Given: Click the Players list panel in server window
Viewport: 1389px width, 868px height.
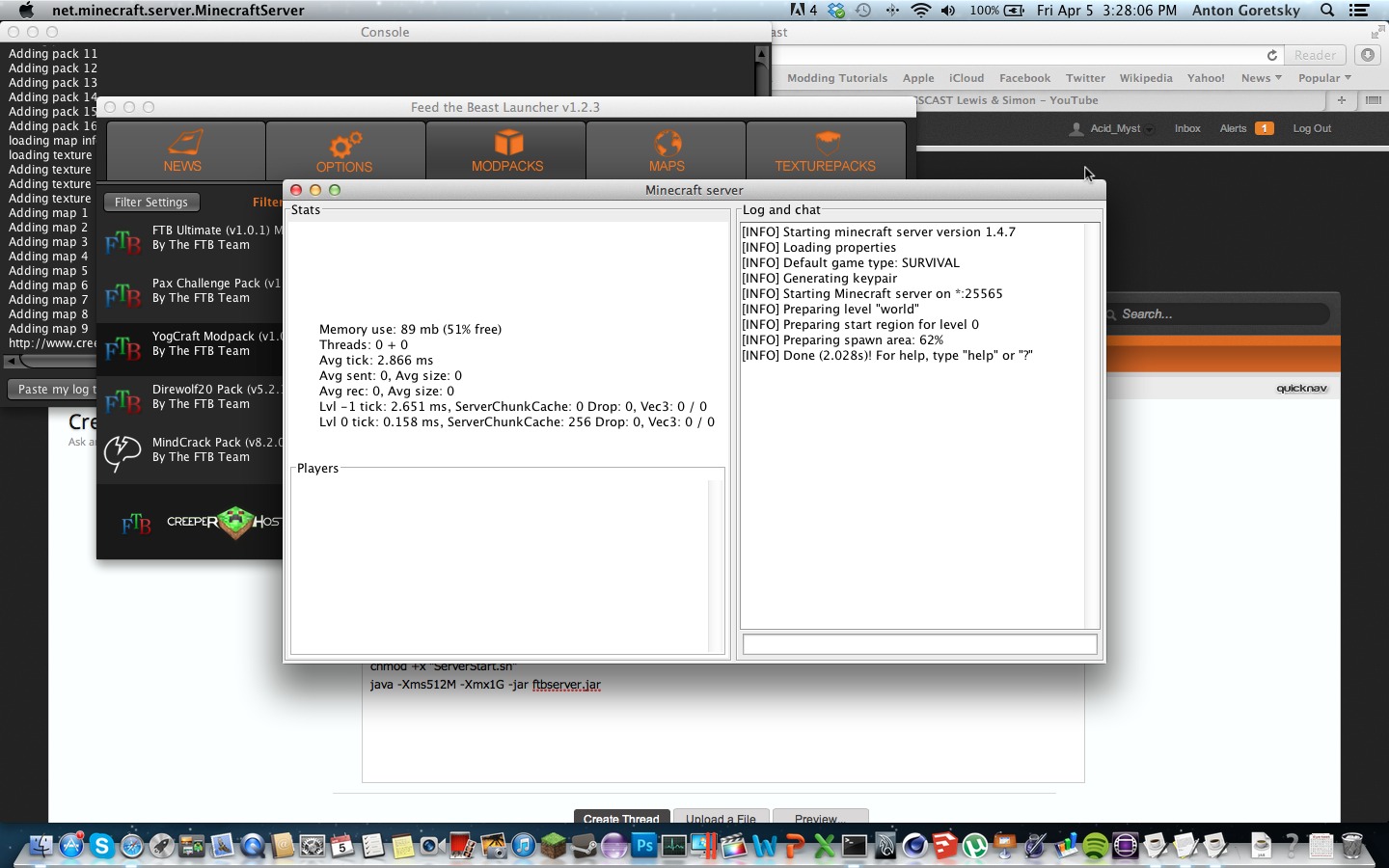Looking at the screenshot, I should tap(506, 564).
